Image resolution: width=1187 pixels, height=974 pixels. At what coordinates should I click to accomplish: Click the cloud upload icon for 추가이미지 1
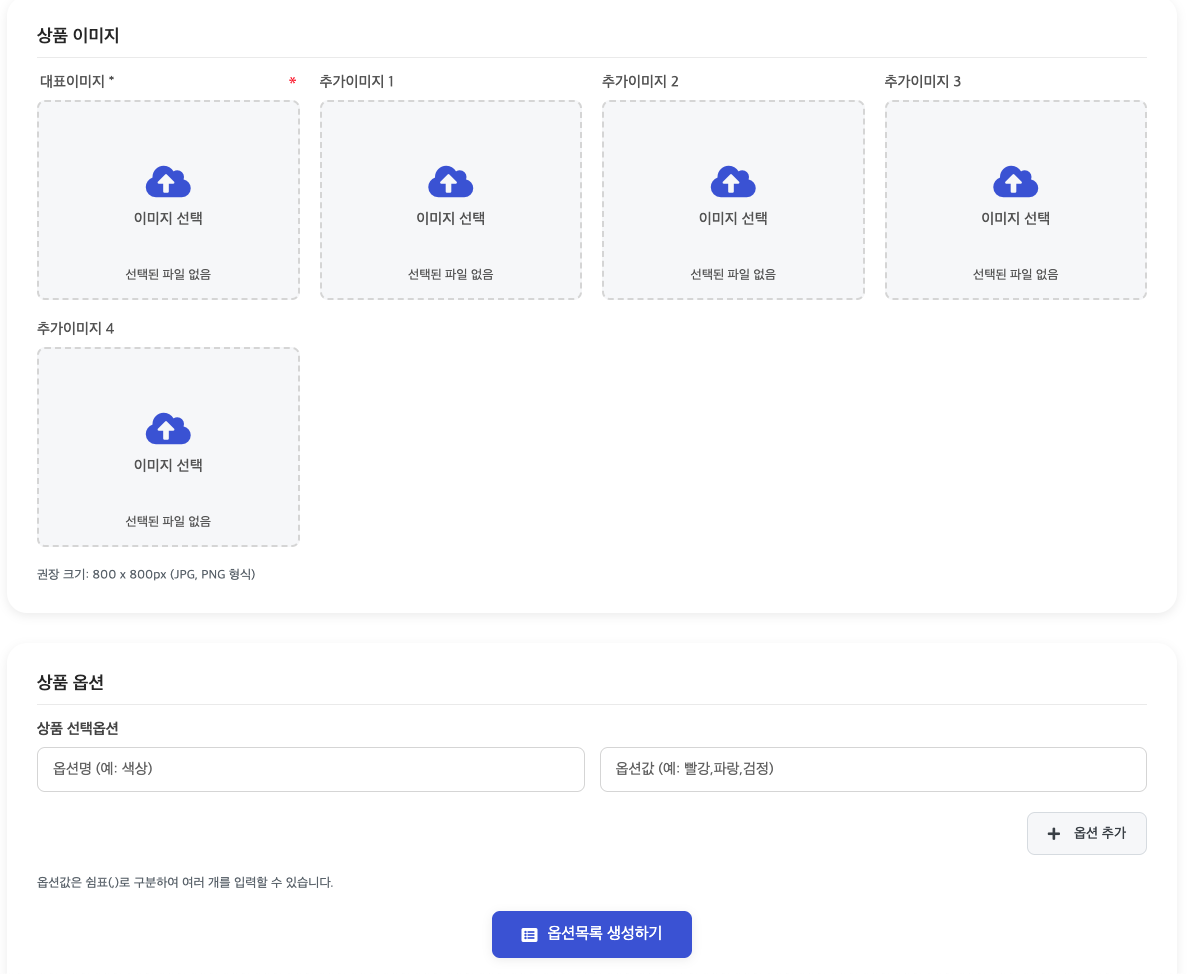[x=450, y=182]
